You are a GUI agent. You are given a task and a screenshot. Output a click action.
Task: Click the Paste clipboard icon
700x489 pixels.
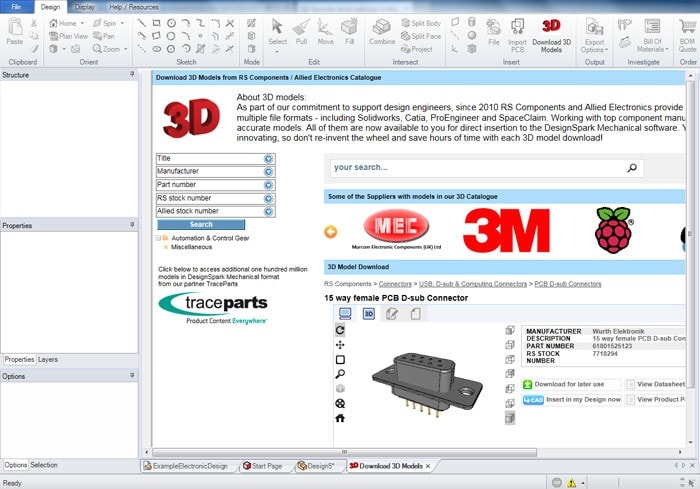pos(15,30)
